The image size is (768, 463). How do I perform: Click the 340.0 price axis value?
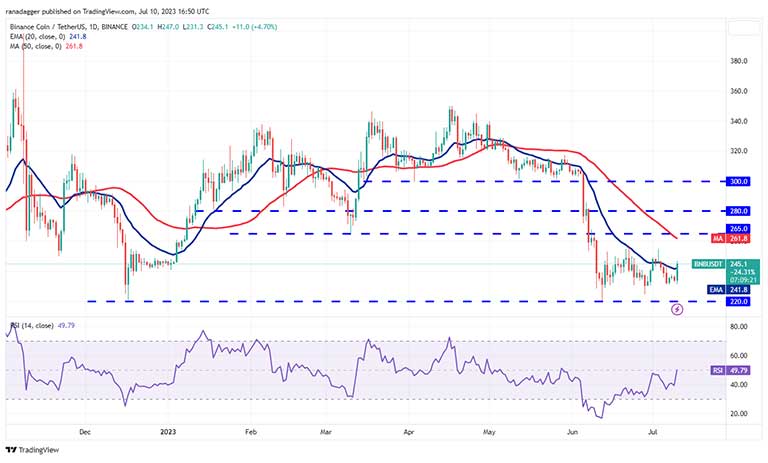(739, 122)
